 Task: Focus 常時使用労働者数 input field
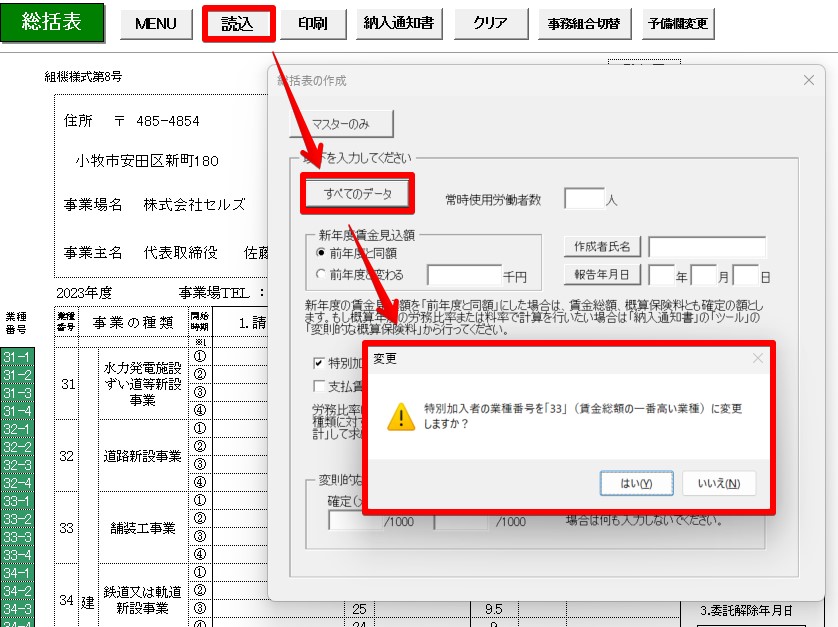[x=584, y=199]
